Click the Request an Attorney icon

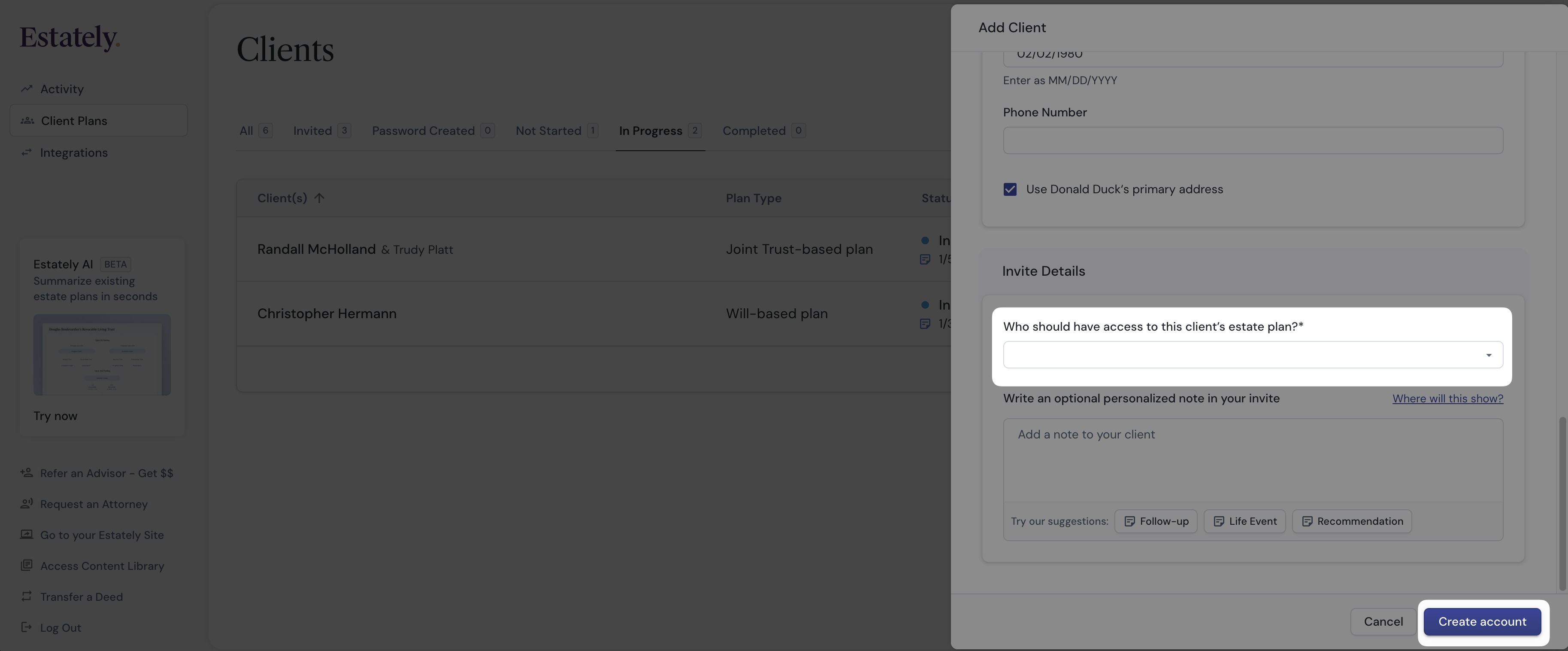click(x=26, y=504)
